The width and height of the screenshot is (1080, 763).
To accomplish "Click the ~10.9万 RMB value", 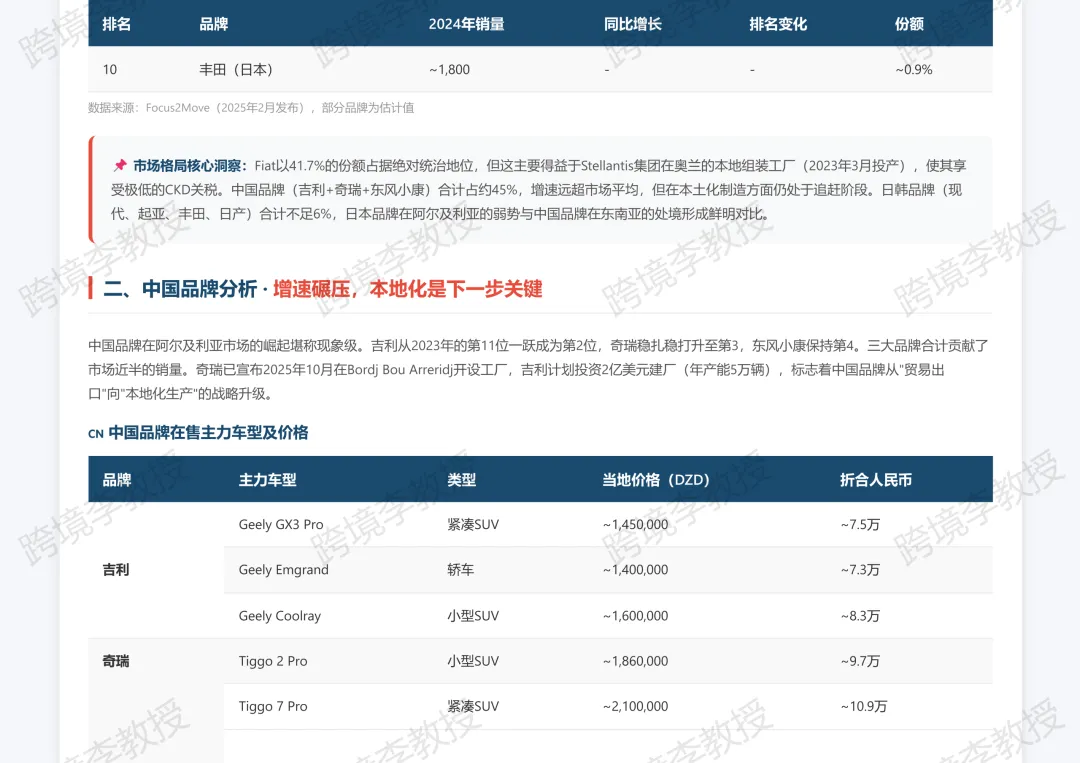I will (864, 707).
